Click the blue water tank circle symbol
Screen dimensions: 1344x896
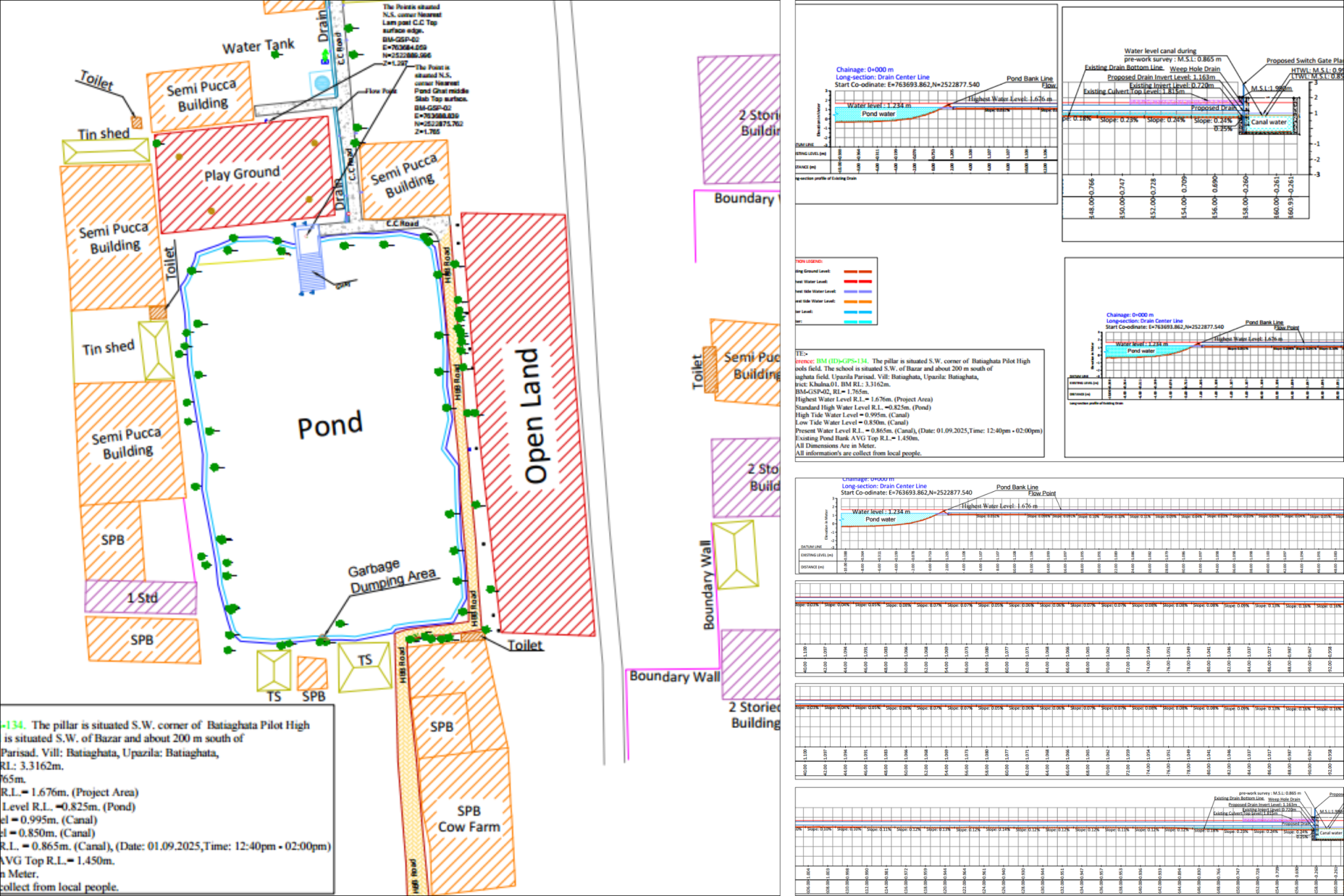322,83
